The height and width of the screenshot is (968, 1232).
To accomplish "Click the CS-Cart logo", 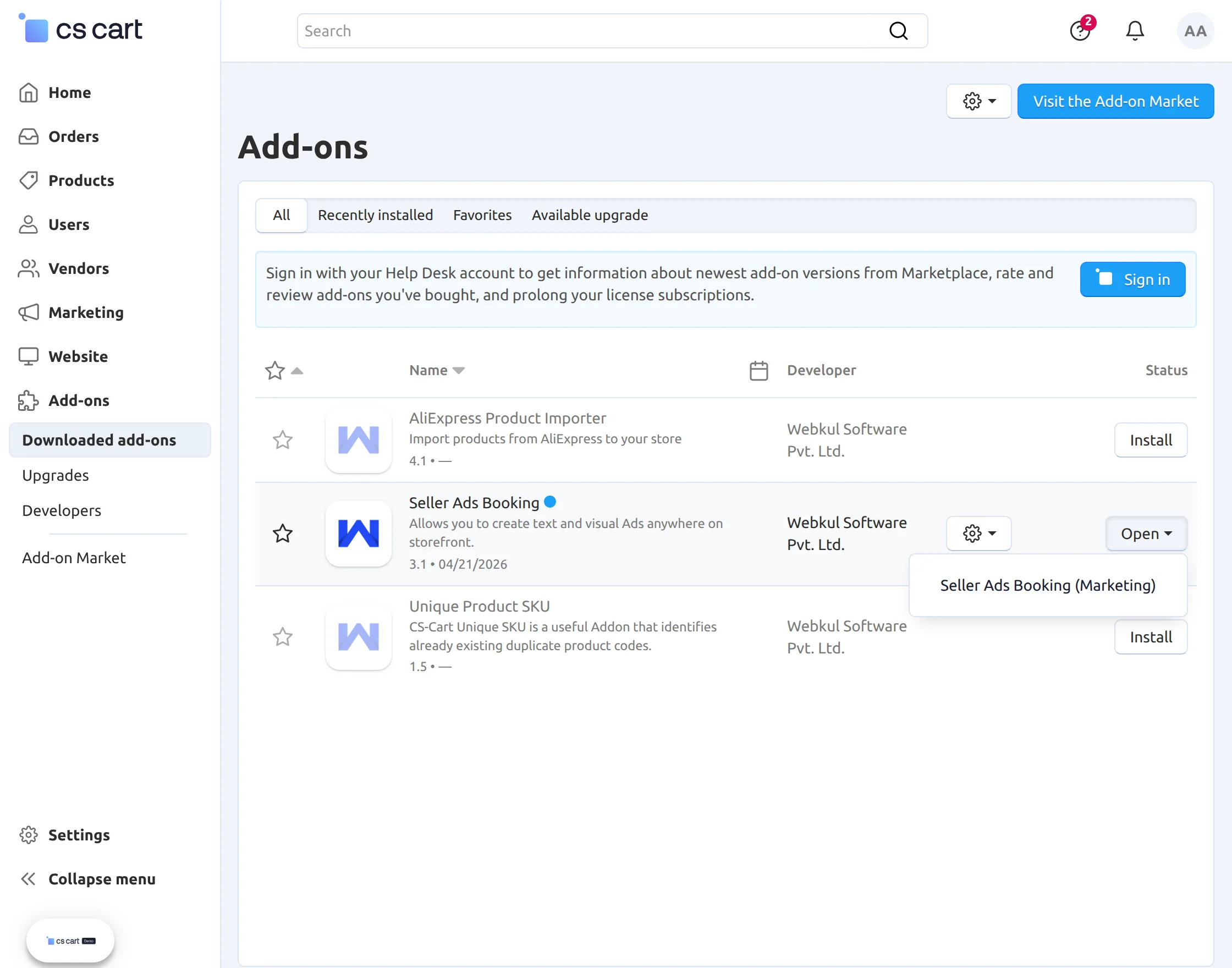I will click(x=80, y=29).
